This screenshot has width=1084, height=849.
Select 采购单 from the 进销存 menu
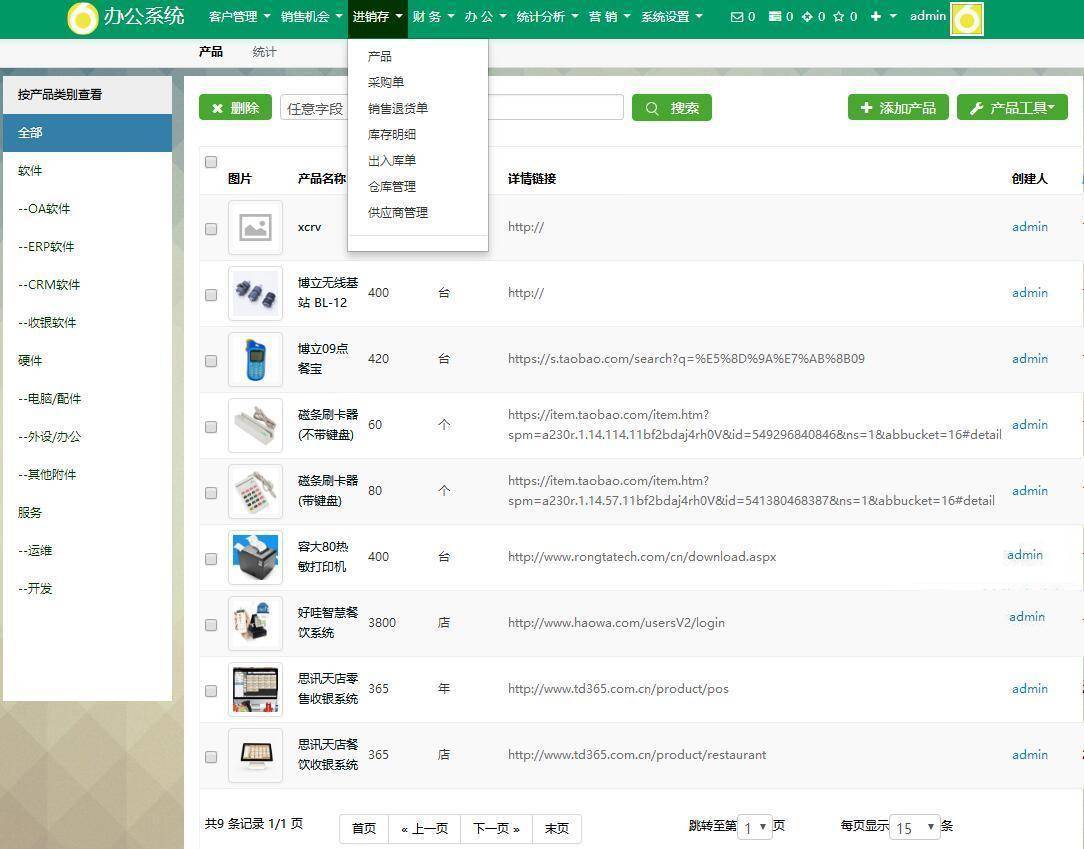coord(386,82)
